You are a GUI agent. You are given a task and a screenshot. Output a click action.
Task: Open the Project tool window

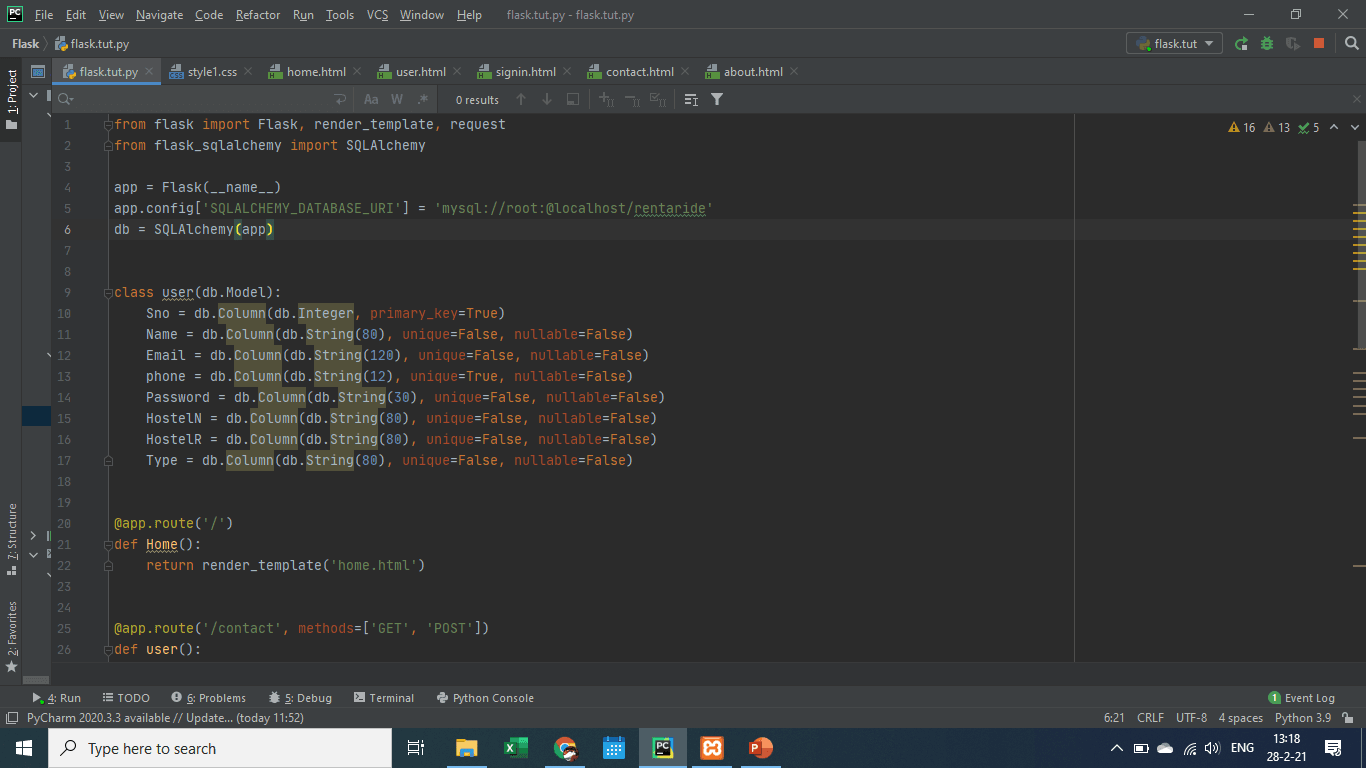(11, 100)
